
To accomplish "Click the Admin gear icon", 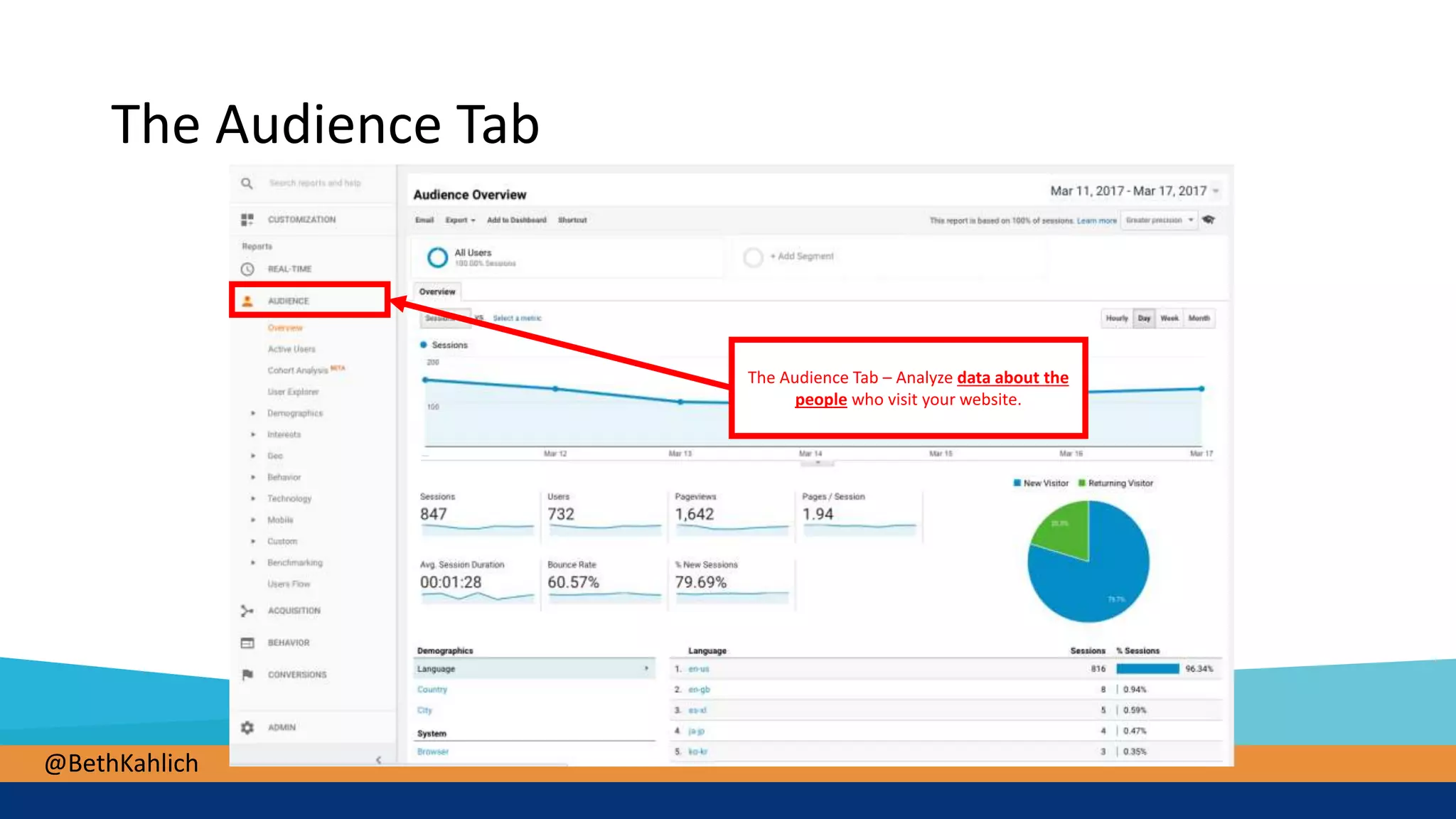I will pyautogui.click(x=247, y=727).
